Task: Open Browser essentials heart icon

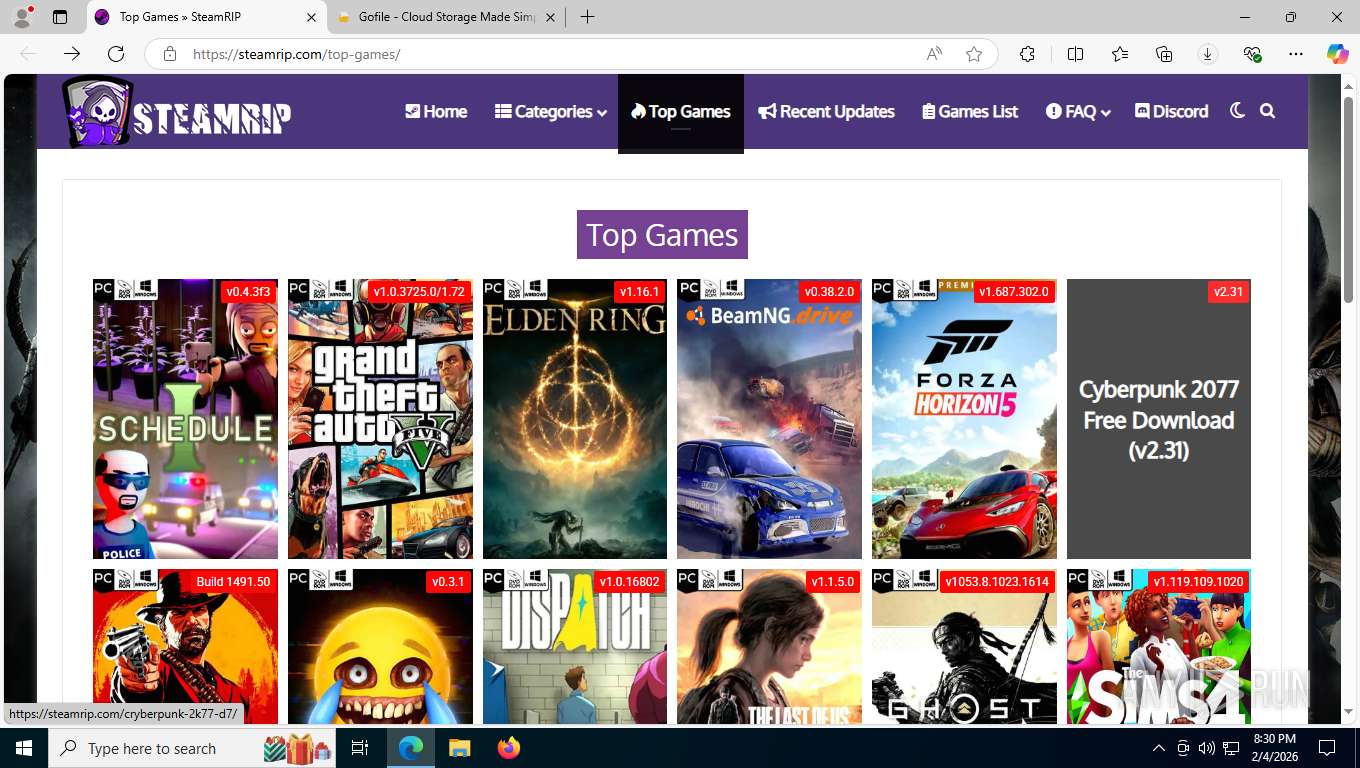Action: pyautogui.click(x=1252, y=54)
